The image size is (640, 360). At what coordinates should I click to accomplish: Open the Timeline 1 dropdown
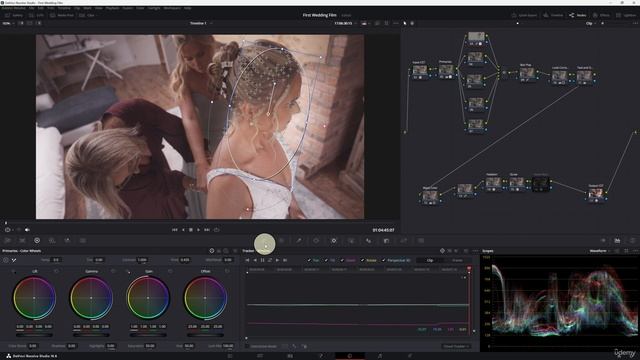tap(201, 23)
